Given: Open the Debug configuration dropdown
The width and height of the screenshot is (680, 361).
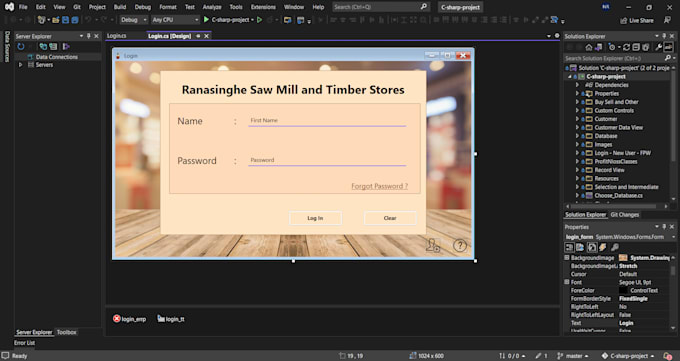Looking at the screenshot, I should 134,20.
